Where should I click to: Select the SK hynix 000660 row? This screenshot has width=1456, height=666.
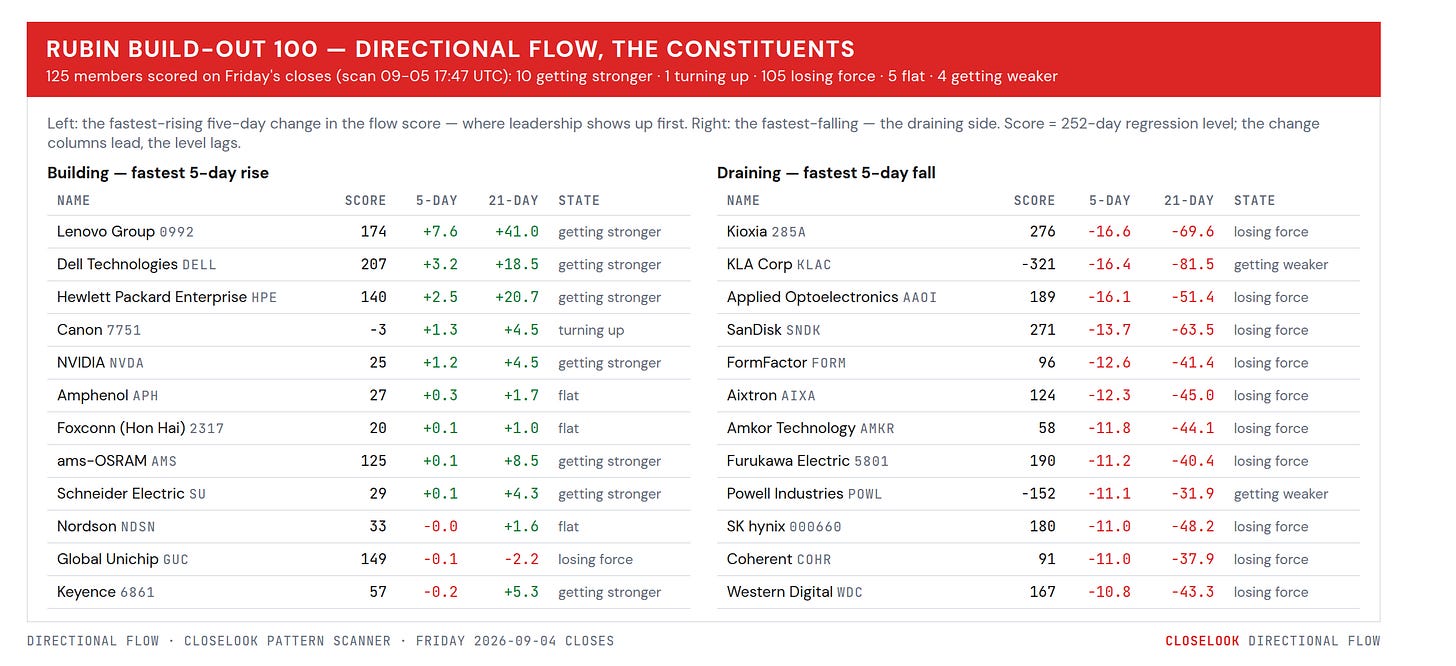point(1038,527)
